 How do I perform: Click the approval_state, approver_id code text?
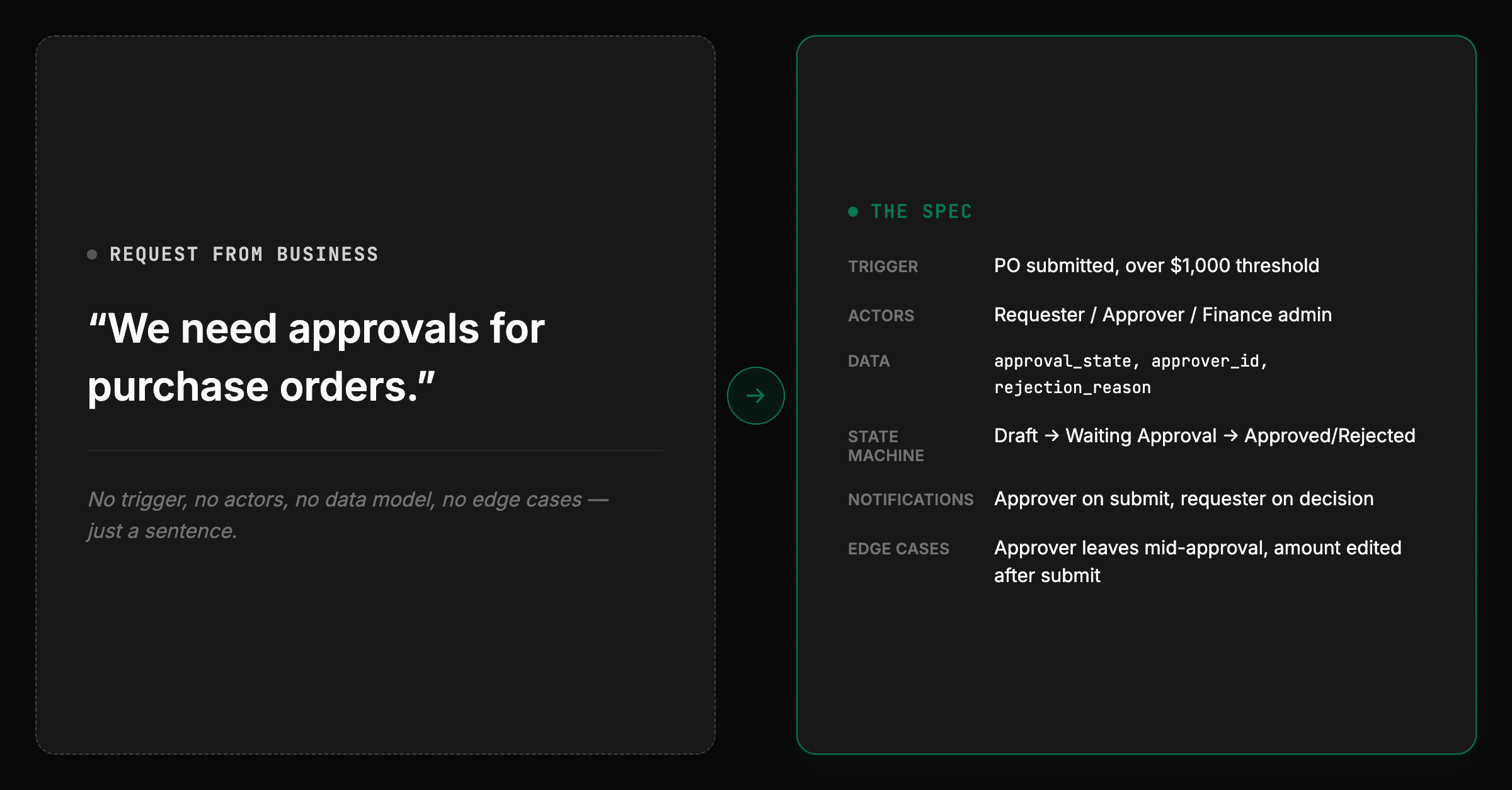pos(1130,361)
